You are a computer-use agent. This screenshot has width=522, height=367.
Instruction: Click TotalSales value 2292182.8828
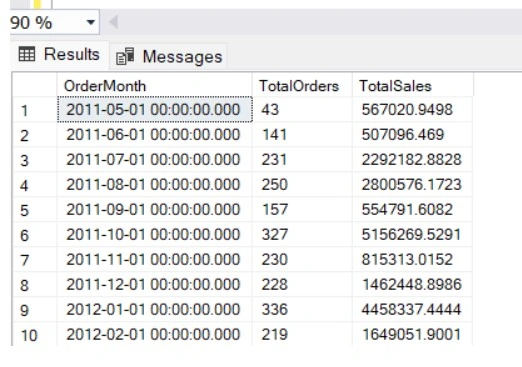click(x=412, y=160)
